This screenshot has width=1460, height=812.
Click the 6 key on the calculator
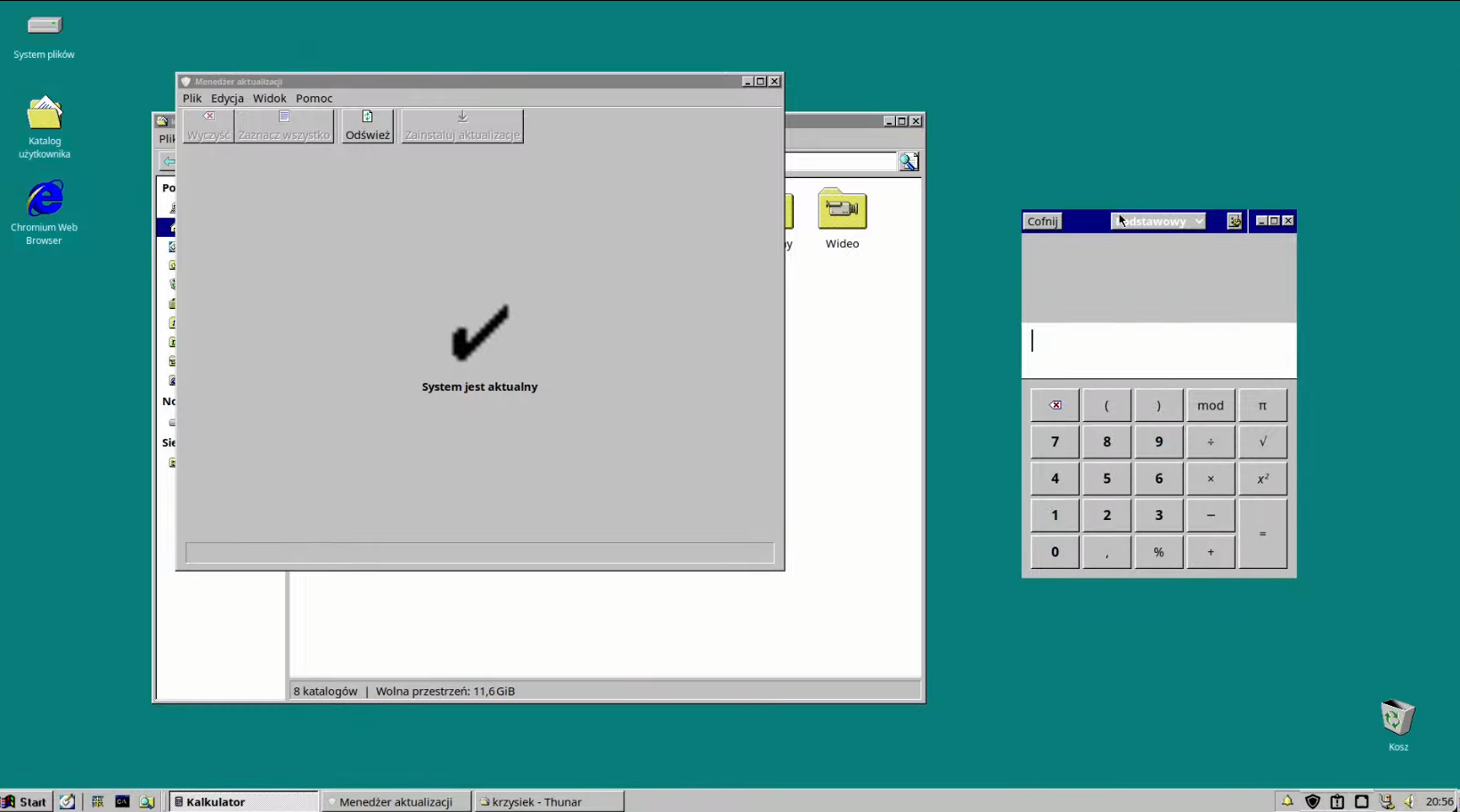1159,478
